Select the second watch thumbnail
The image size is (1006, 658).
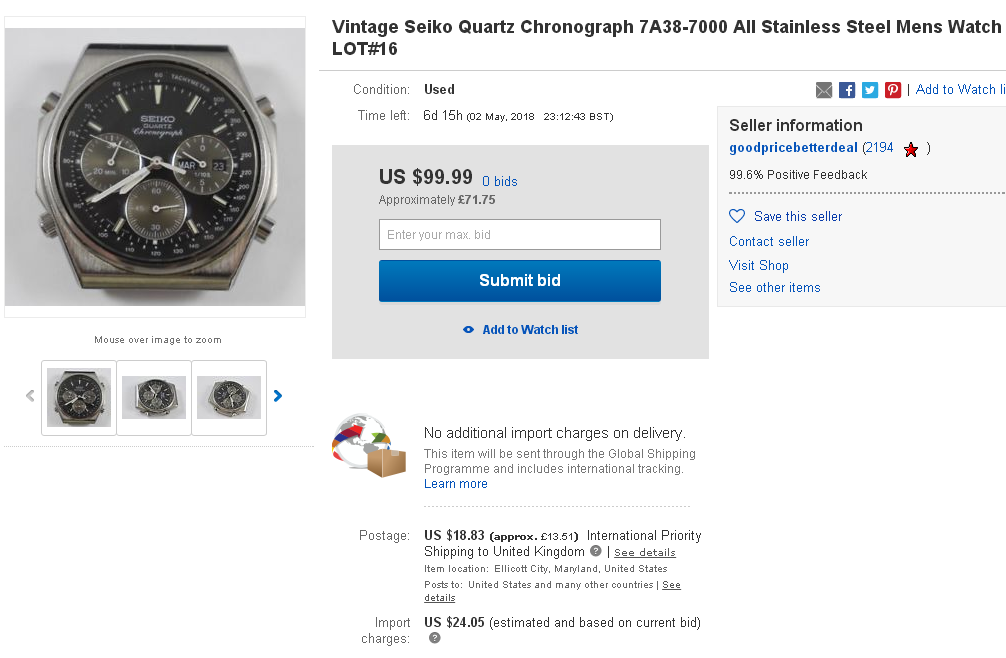click(154, 397)
